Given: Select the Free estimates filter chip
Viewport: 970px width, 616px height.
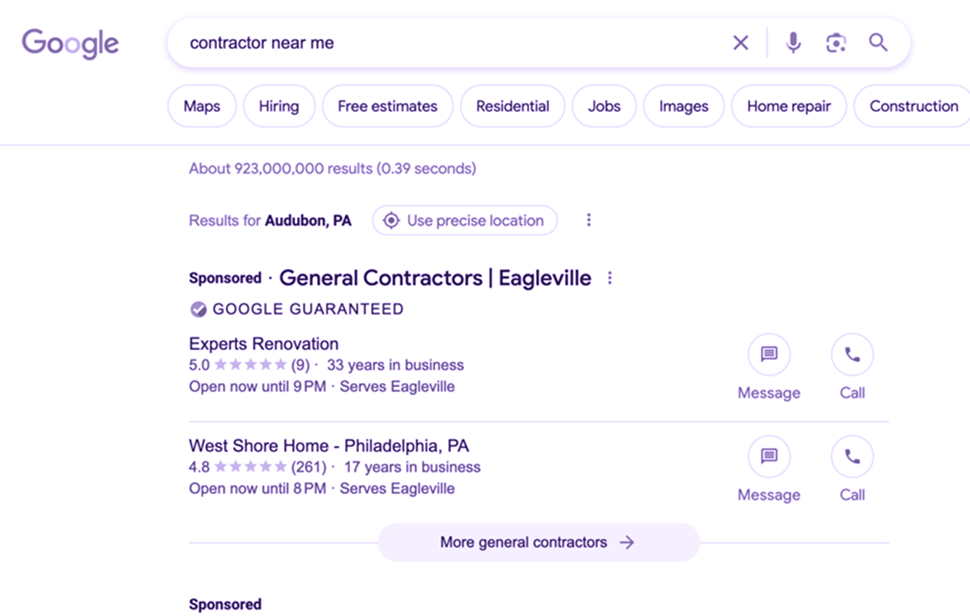Looking at the screenshot, I should point(387,106).
